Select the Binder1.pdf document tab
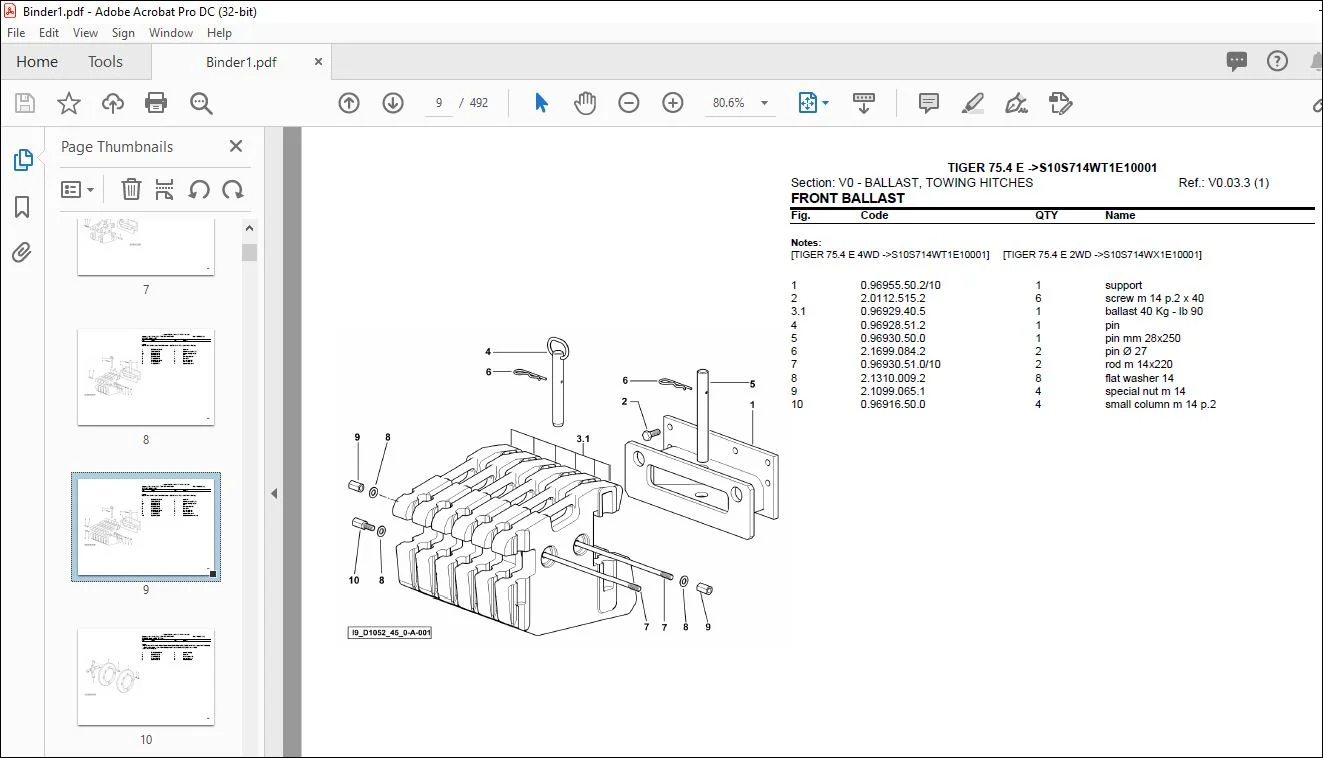The height and width of the screenshot is (758, 1323). coord(241,62)
